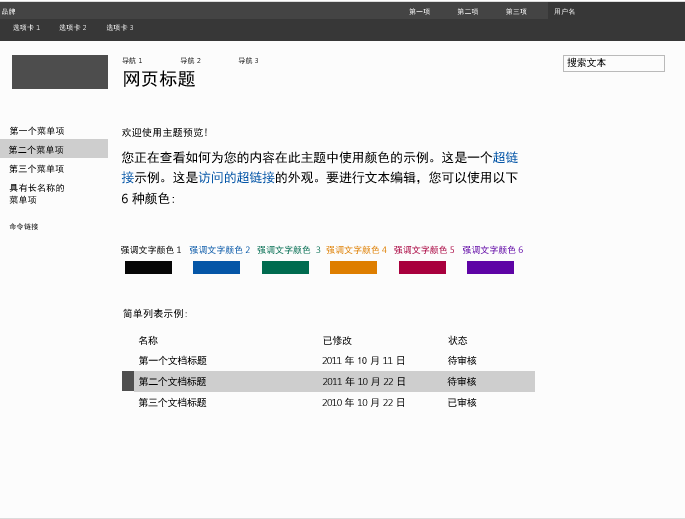Click 第一项 in the top bar
685x519 pixels.
[419, 12]
